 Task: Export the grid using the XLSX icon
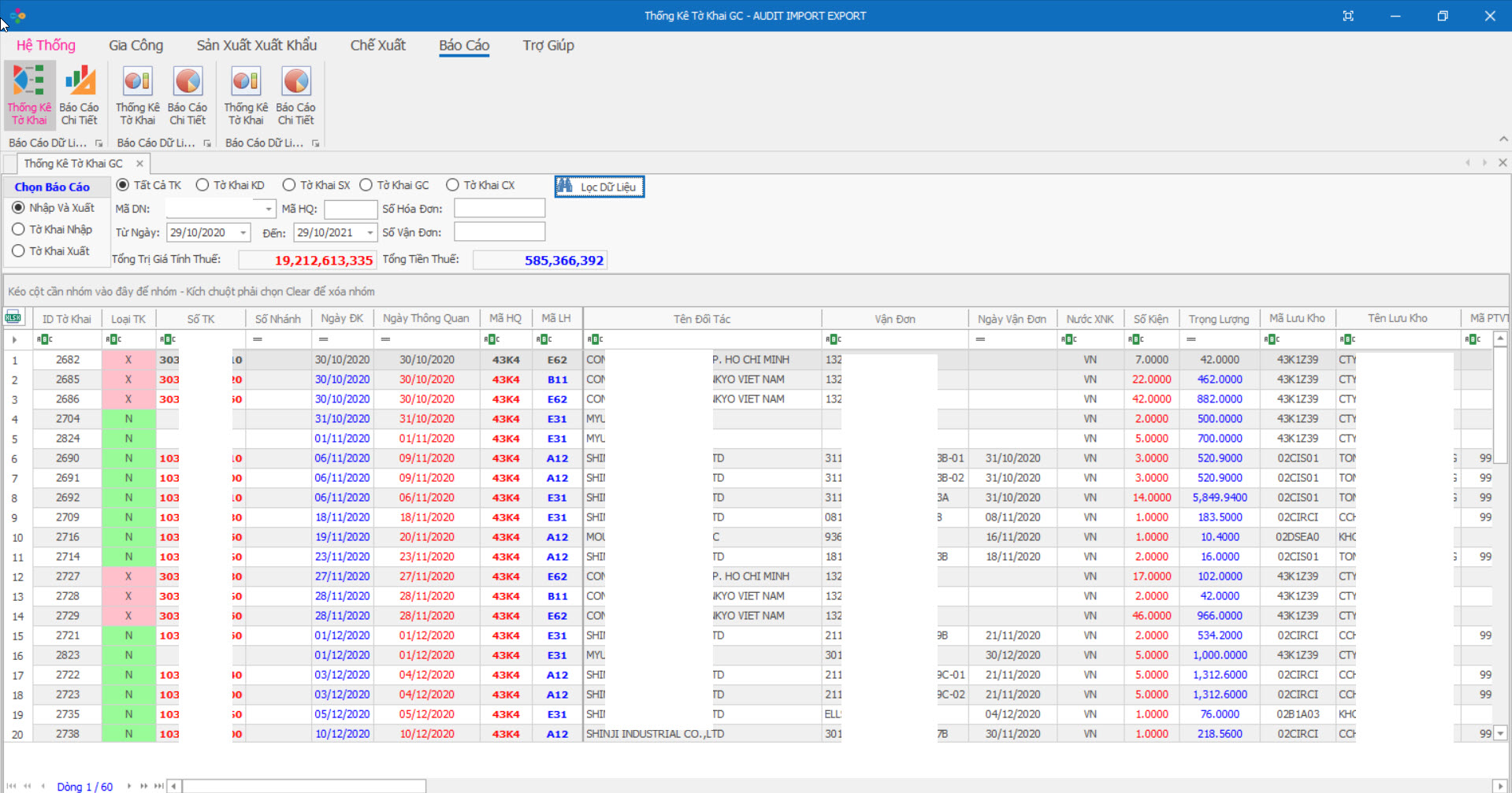click(13, 318)
